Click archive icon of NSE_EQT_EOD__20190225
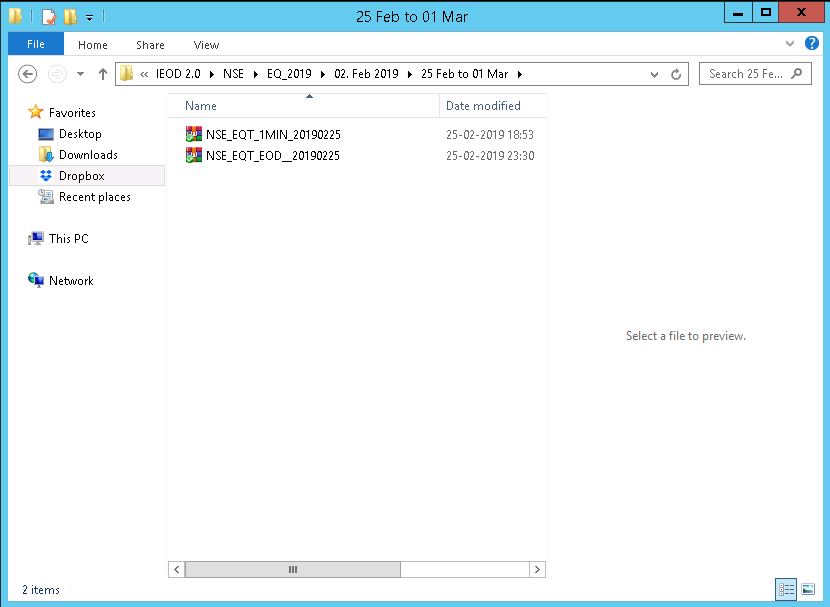830x607 pixels. (194, 155)
